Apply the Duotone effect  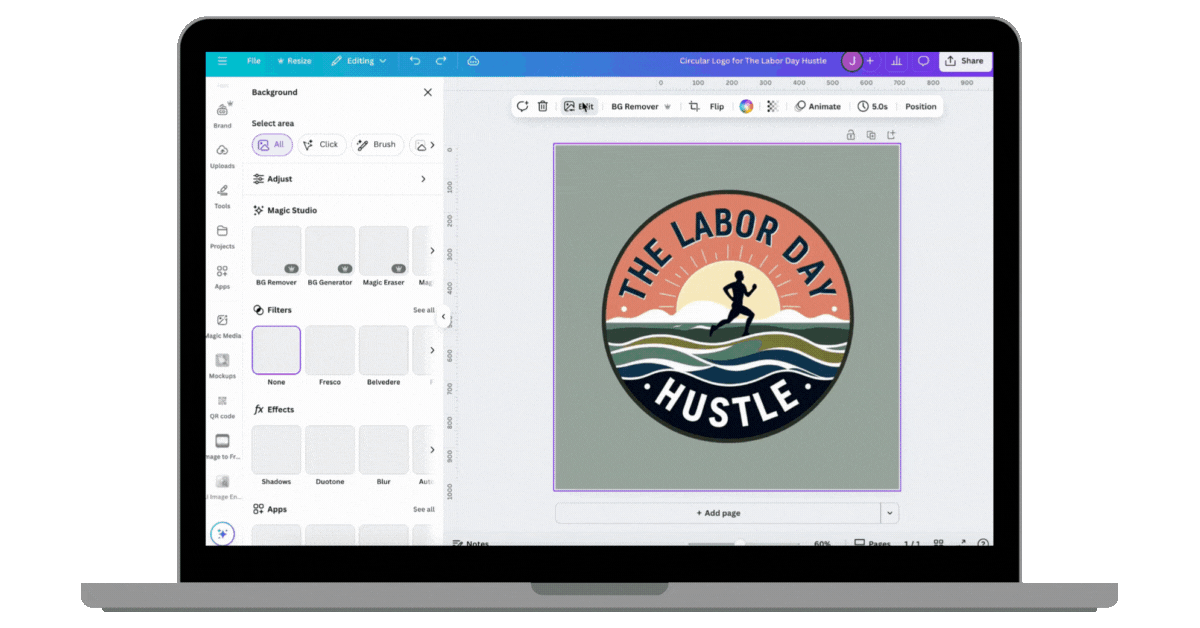coord(330,450)
